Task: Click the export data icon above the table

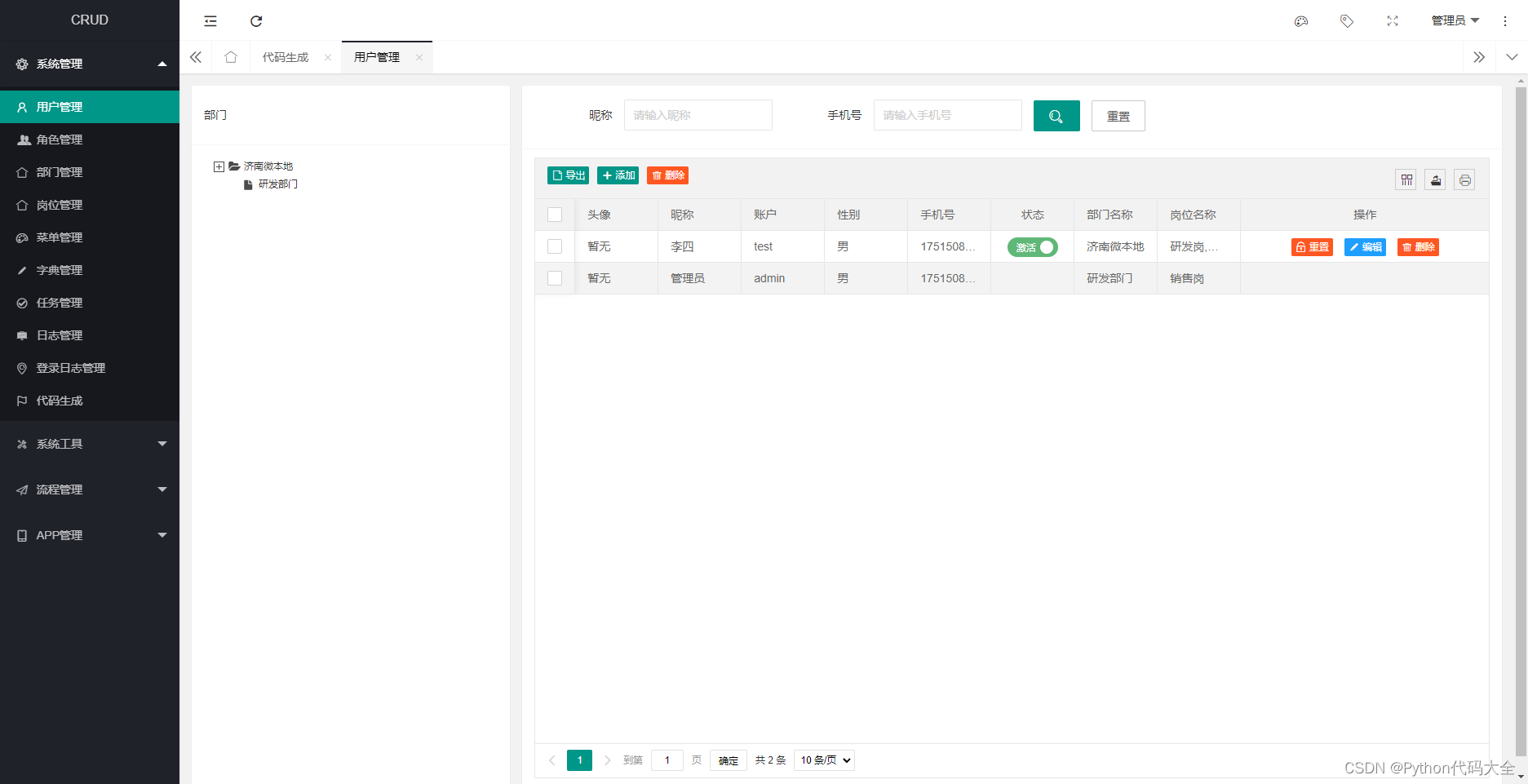Action: point(1435,179)
